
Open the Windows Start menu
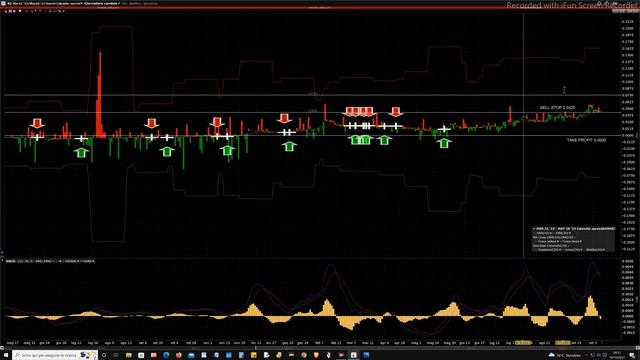tap(6, 355)
